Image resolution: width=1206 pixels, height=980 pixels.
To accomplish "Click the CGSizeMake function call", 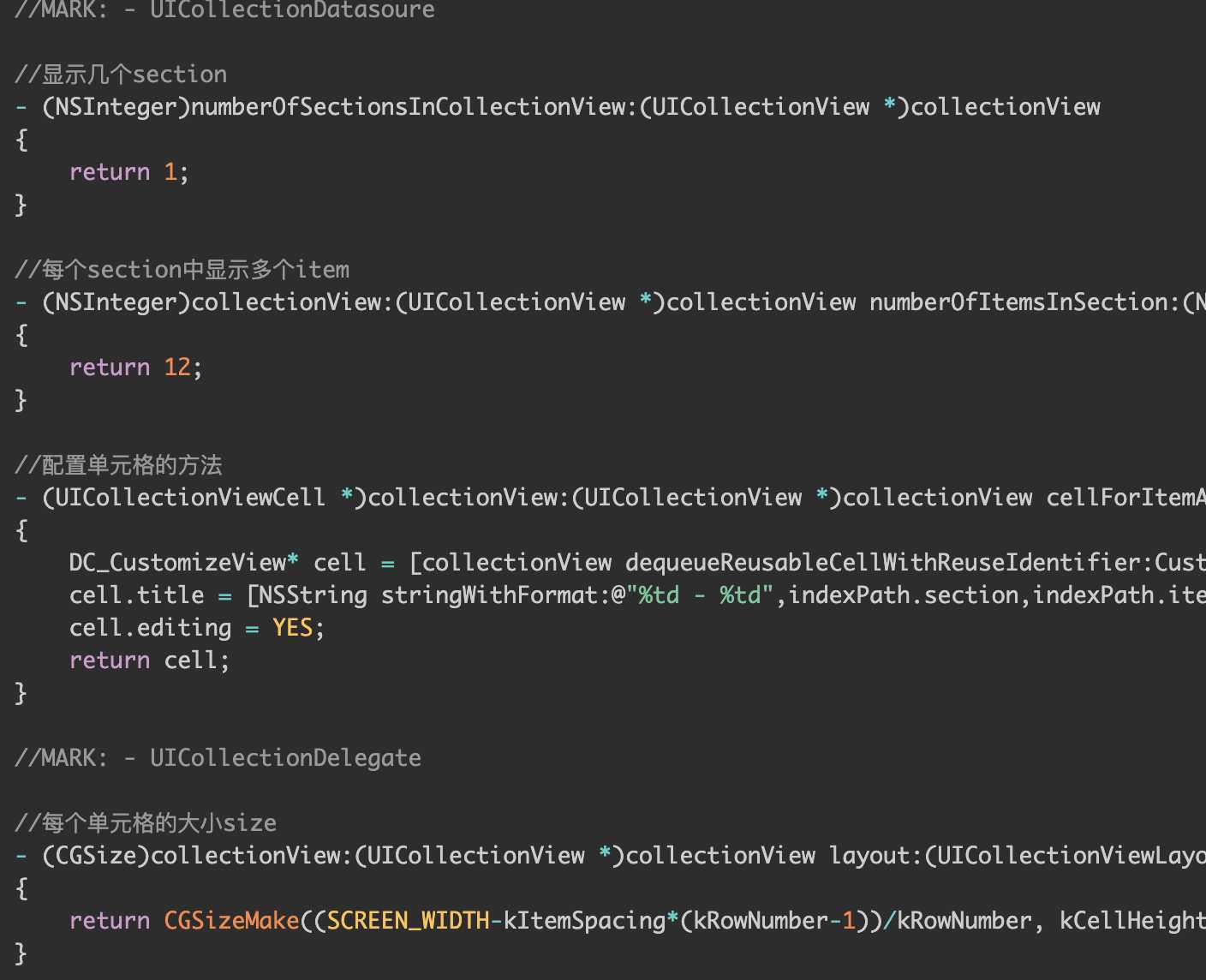I will 231,921.
